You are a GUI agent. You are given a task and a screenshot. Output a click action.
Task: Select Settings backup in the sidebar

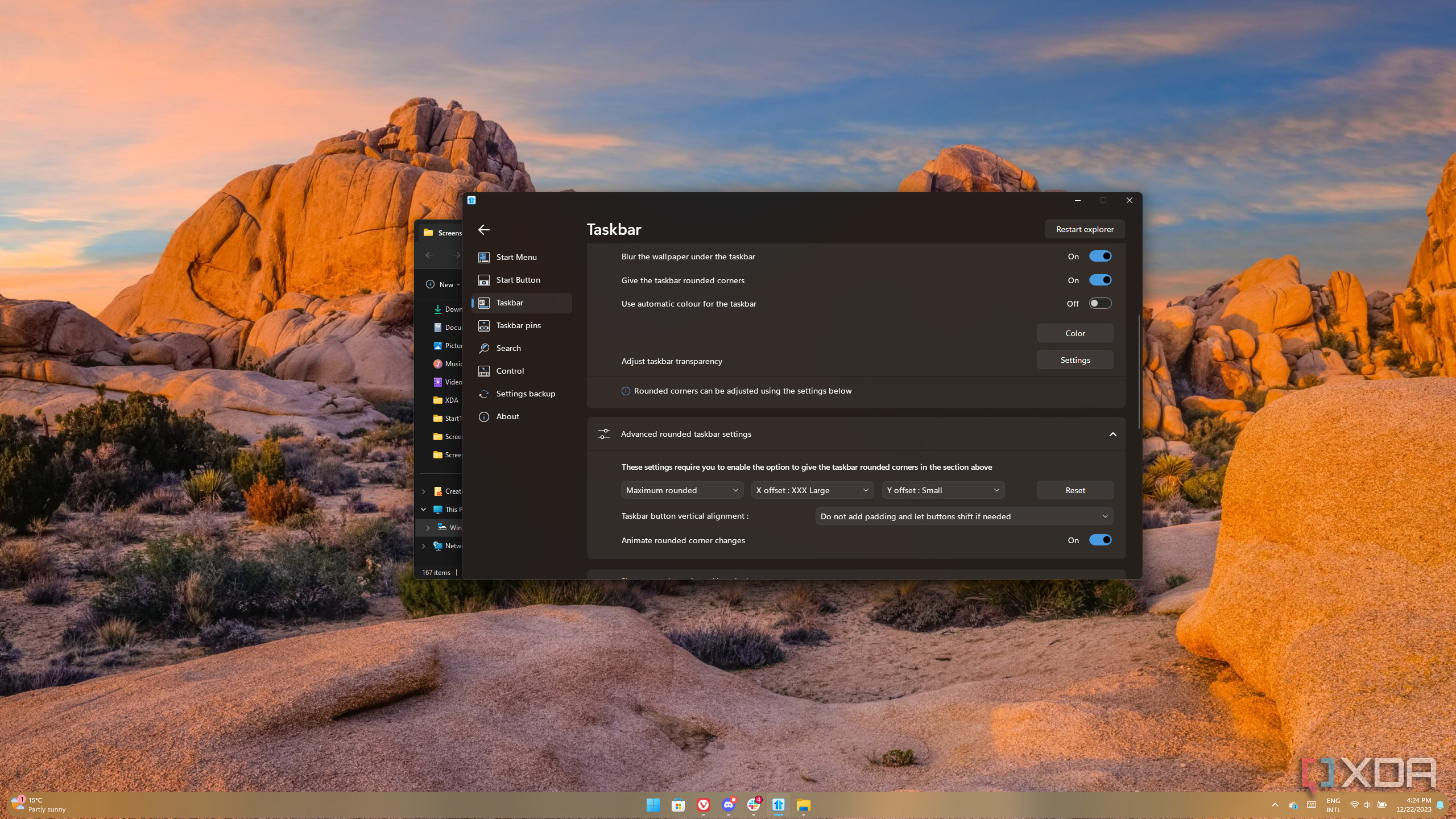(522, 394)
